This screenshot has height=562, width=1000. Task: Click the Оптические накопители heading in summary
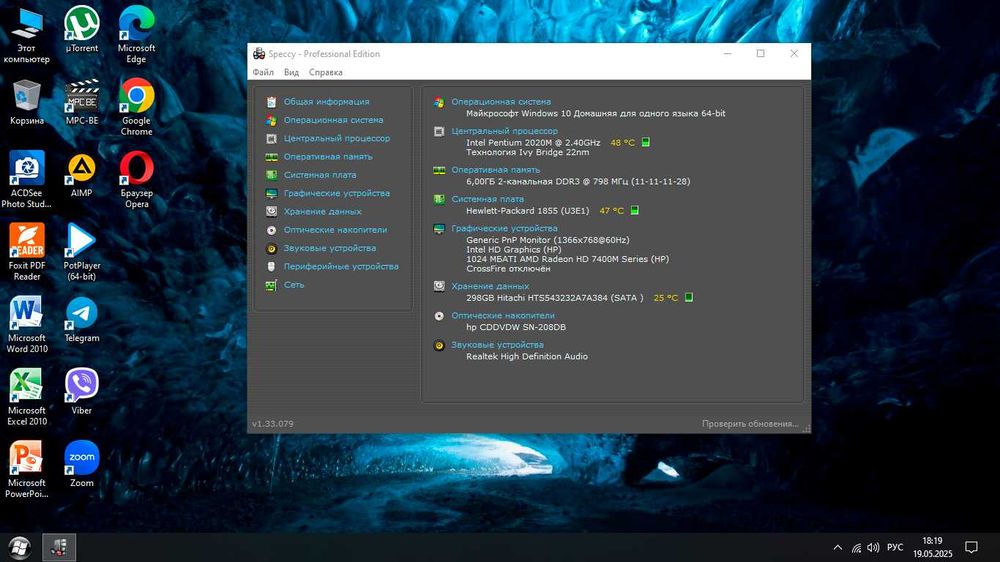pyautogui.click(x=503, y=316)
